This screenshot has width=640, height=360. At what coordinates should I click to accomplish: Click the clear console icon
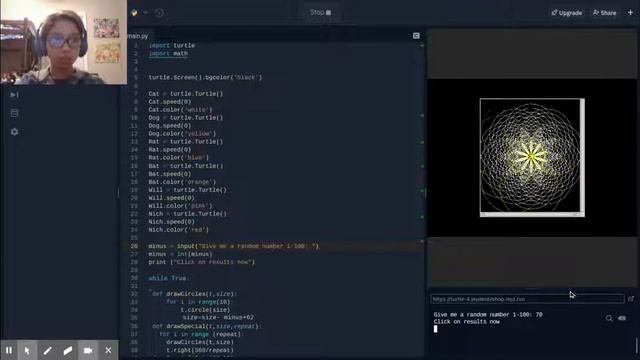tap(622, 318)
